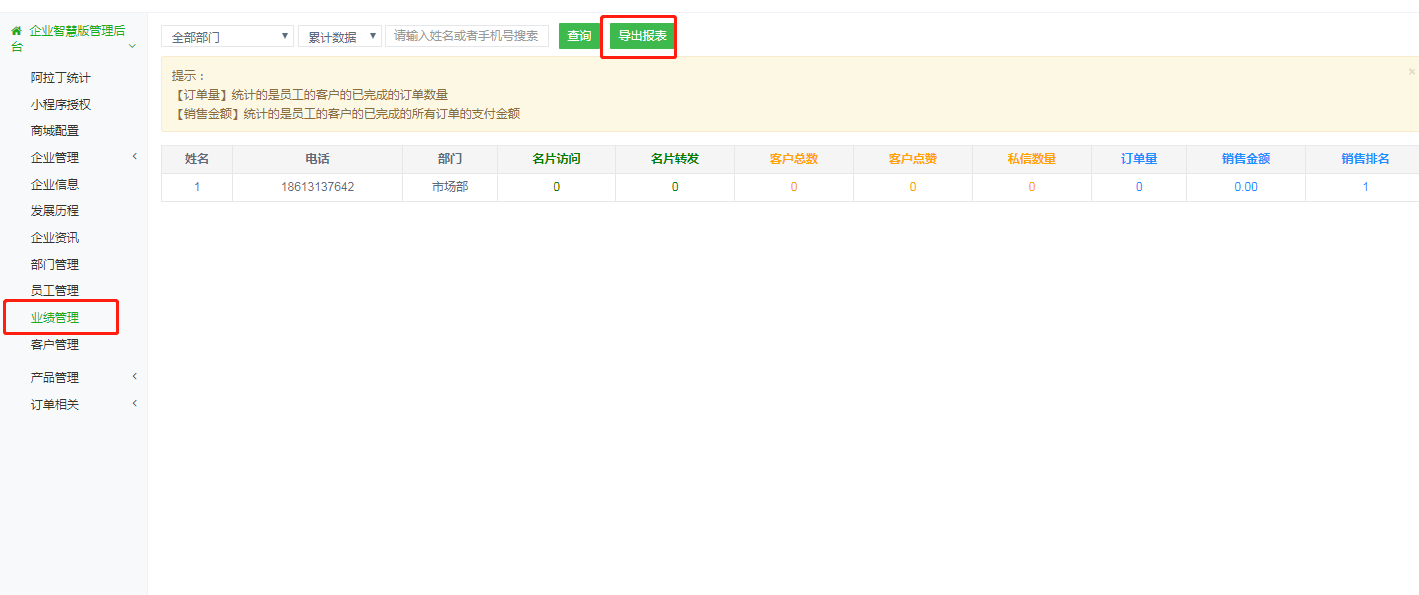Open the 全部部门 department dropdown
The image size is (1419, 595).
point(227,37)
